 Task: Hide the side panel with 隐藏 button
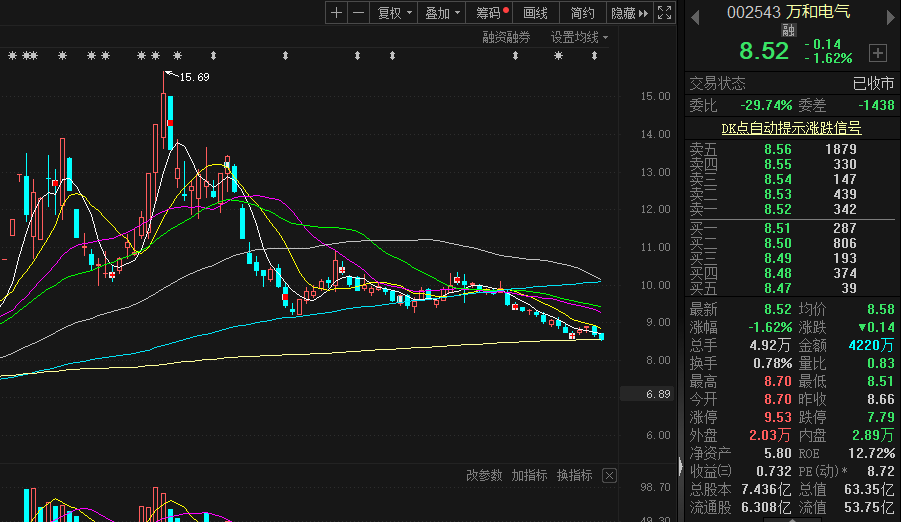point(629,13)
